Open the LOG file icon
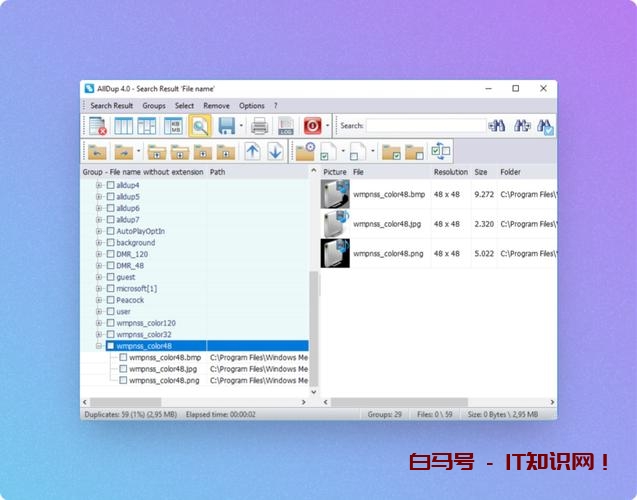 [286, 126]
